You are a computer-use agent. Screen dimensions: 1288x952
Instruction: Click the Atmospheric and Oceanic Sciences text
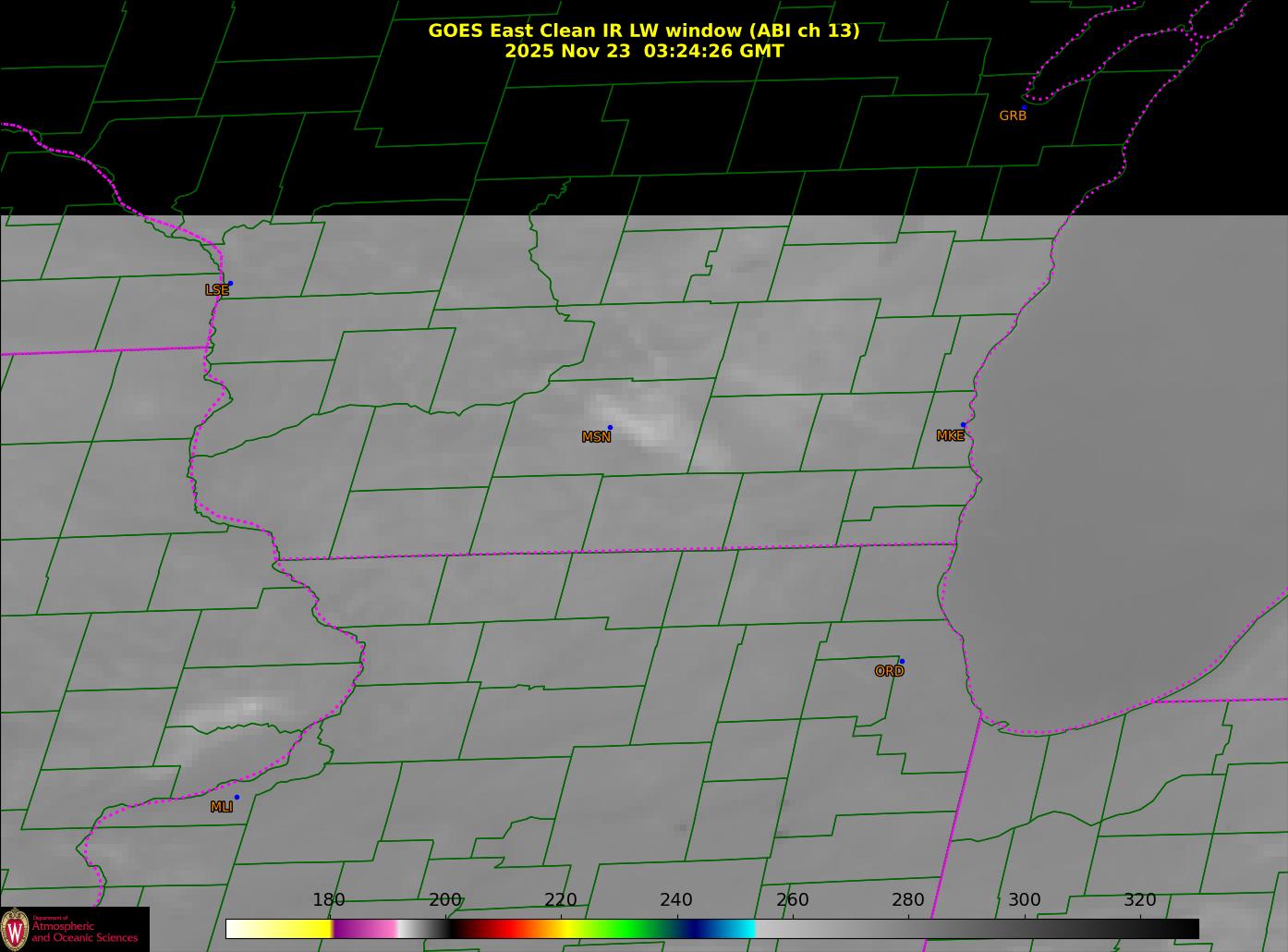point(85,932)
